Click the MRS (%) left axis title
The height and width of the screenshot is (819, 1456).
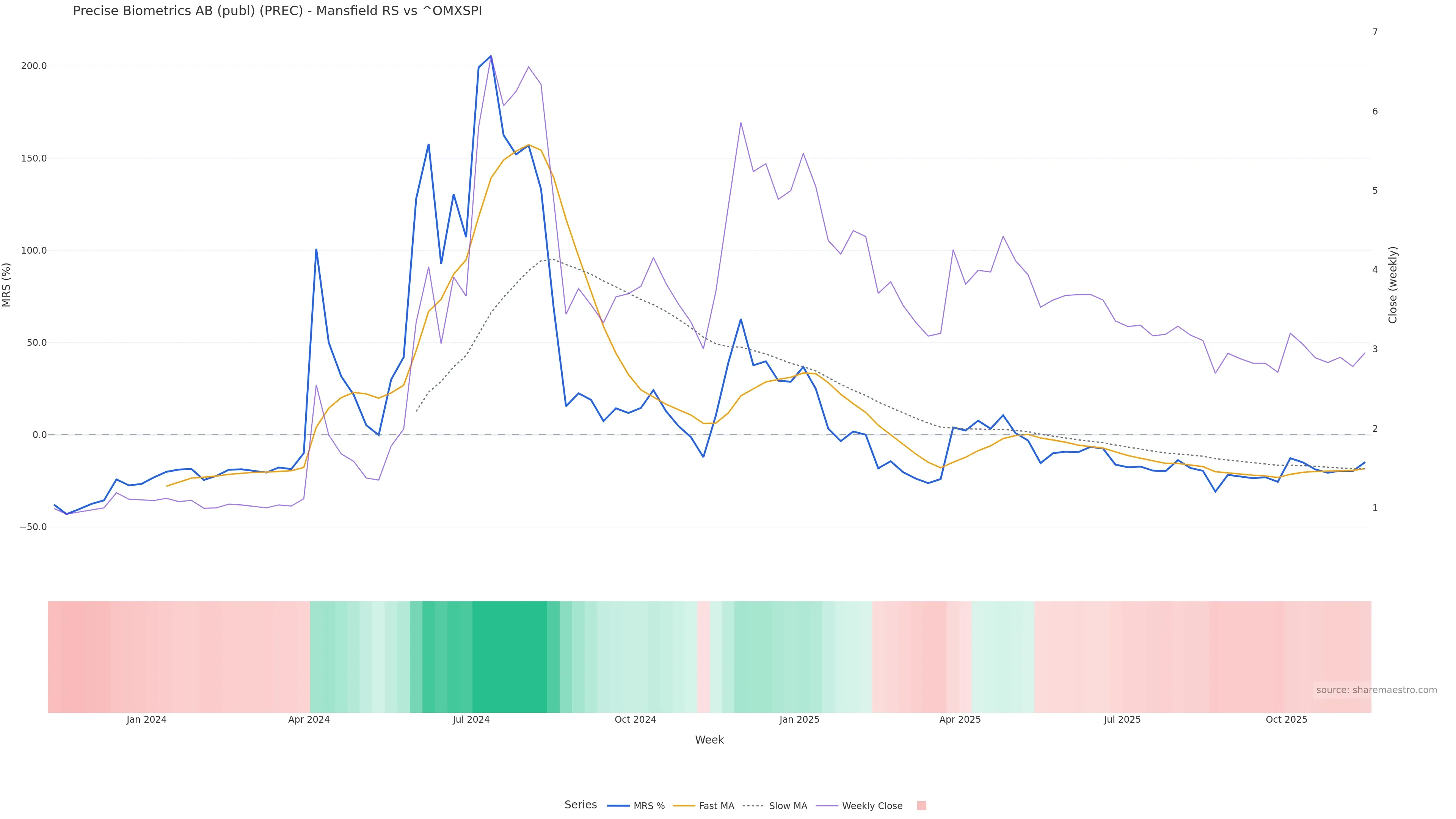(x=7, y=285)
